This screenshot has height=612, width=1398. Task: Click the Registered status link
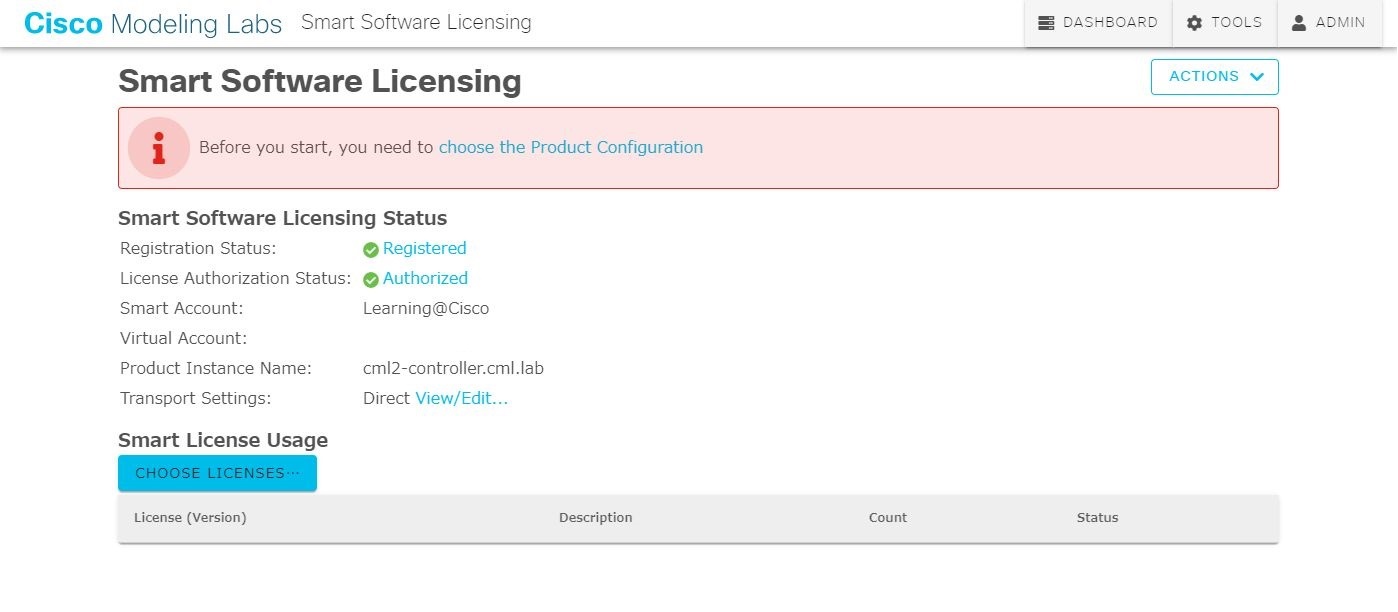pyautogui.click(x=424, y=248)
